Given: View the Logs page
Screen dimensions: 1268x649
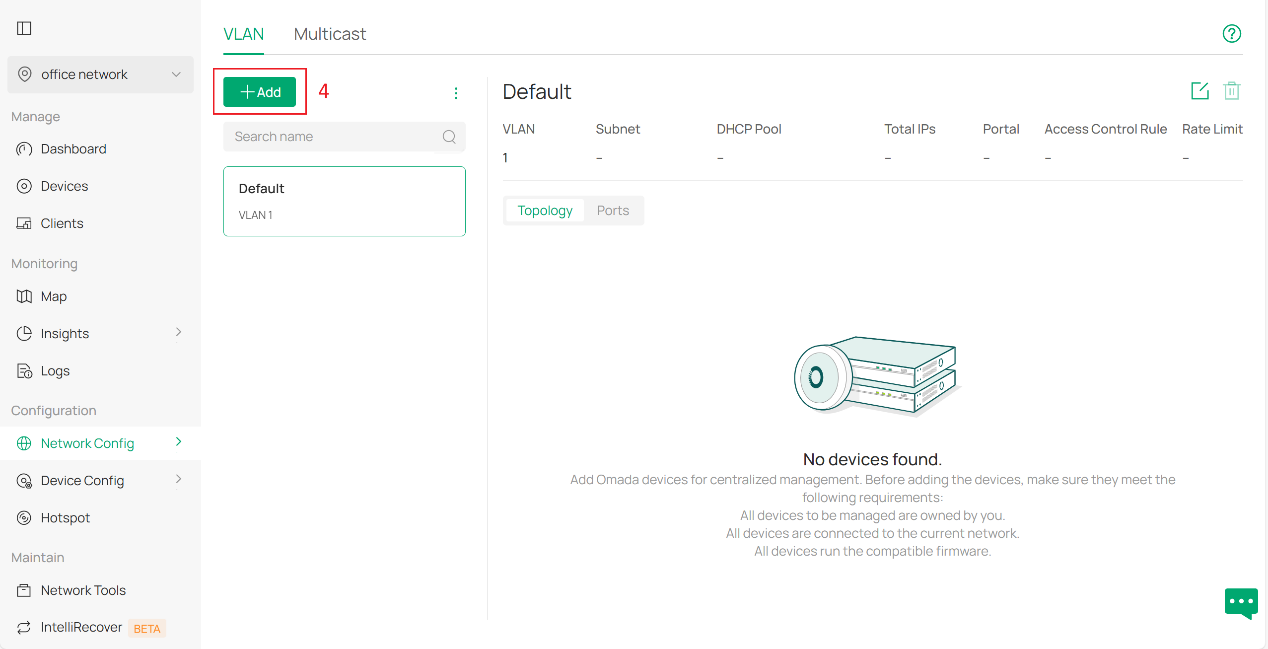Looking at the screenshot, I should click(54, 370).
